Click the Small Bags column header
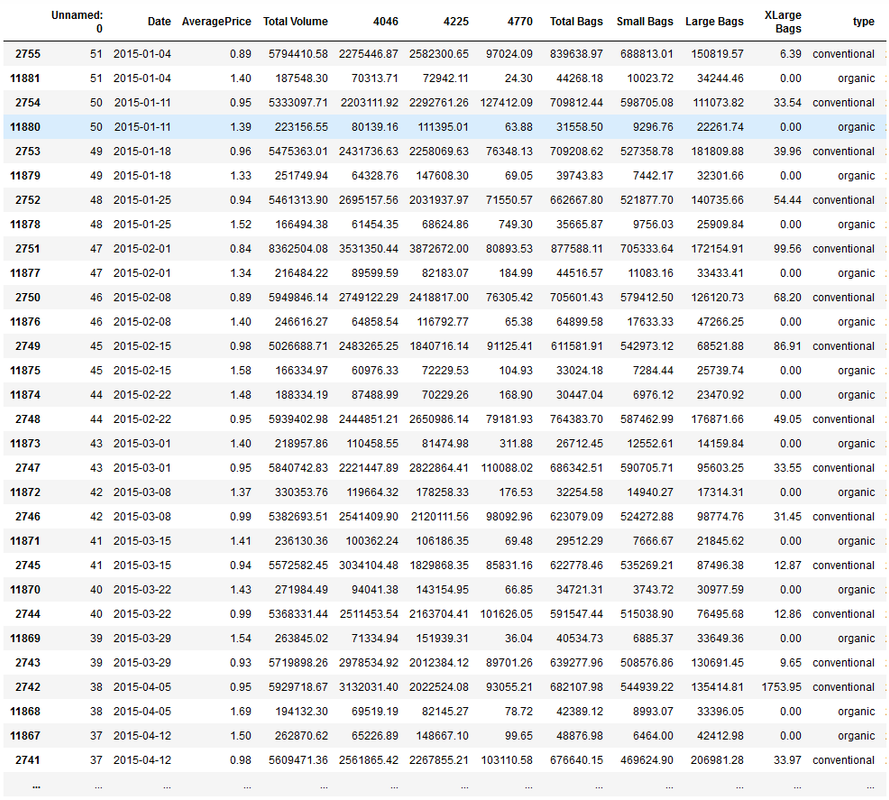The image size is (889, 800). pyautogui.click(x=645, y=22)
